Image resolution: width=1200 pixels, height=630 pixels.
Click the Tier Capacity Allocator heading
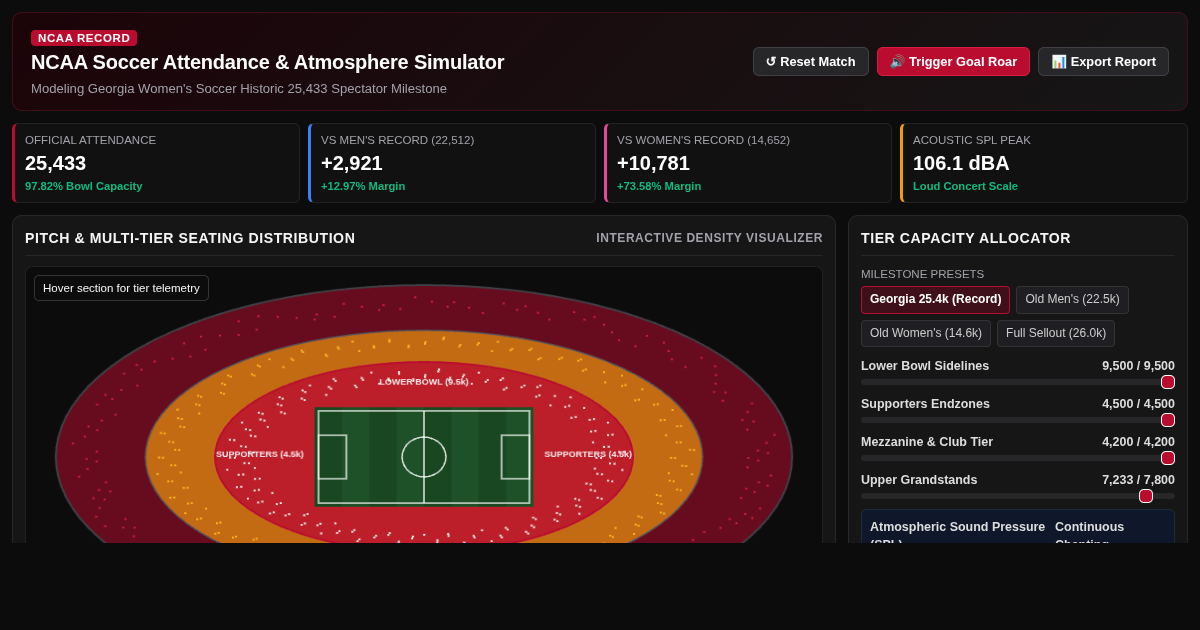point(966,238)
